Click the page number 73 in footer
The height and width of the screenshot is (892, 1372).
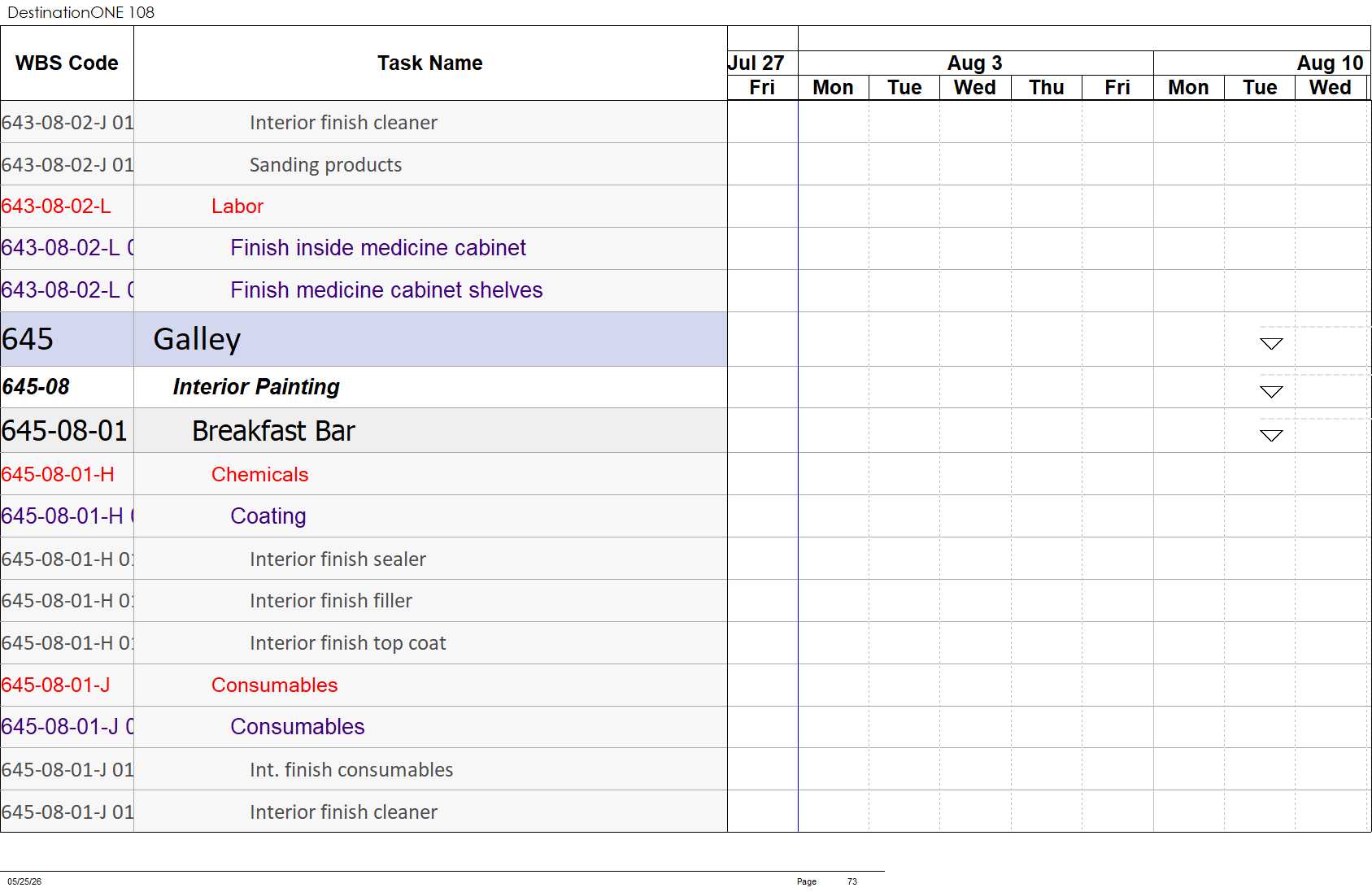pos(852,881)
